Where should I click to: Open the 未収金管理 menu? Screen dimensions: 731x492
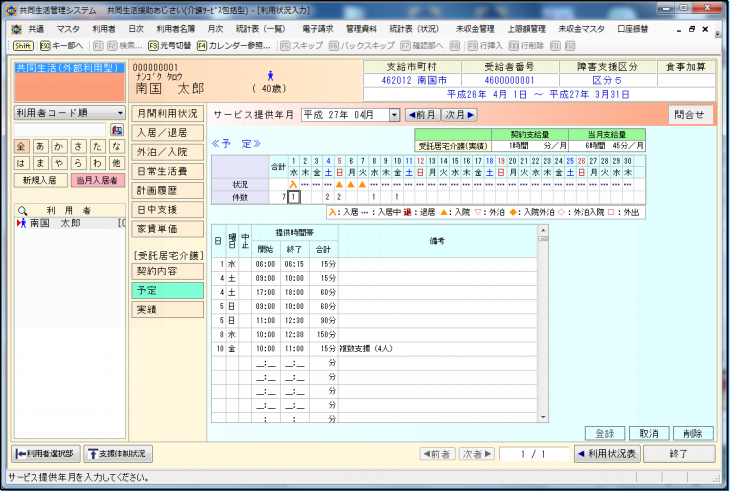click(476, 30)
